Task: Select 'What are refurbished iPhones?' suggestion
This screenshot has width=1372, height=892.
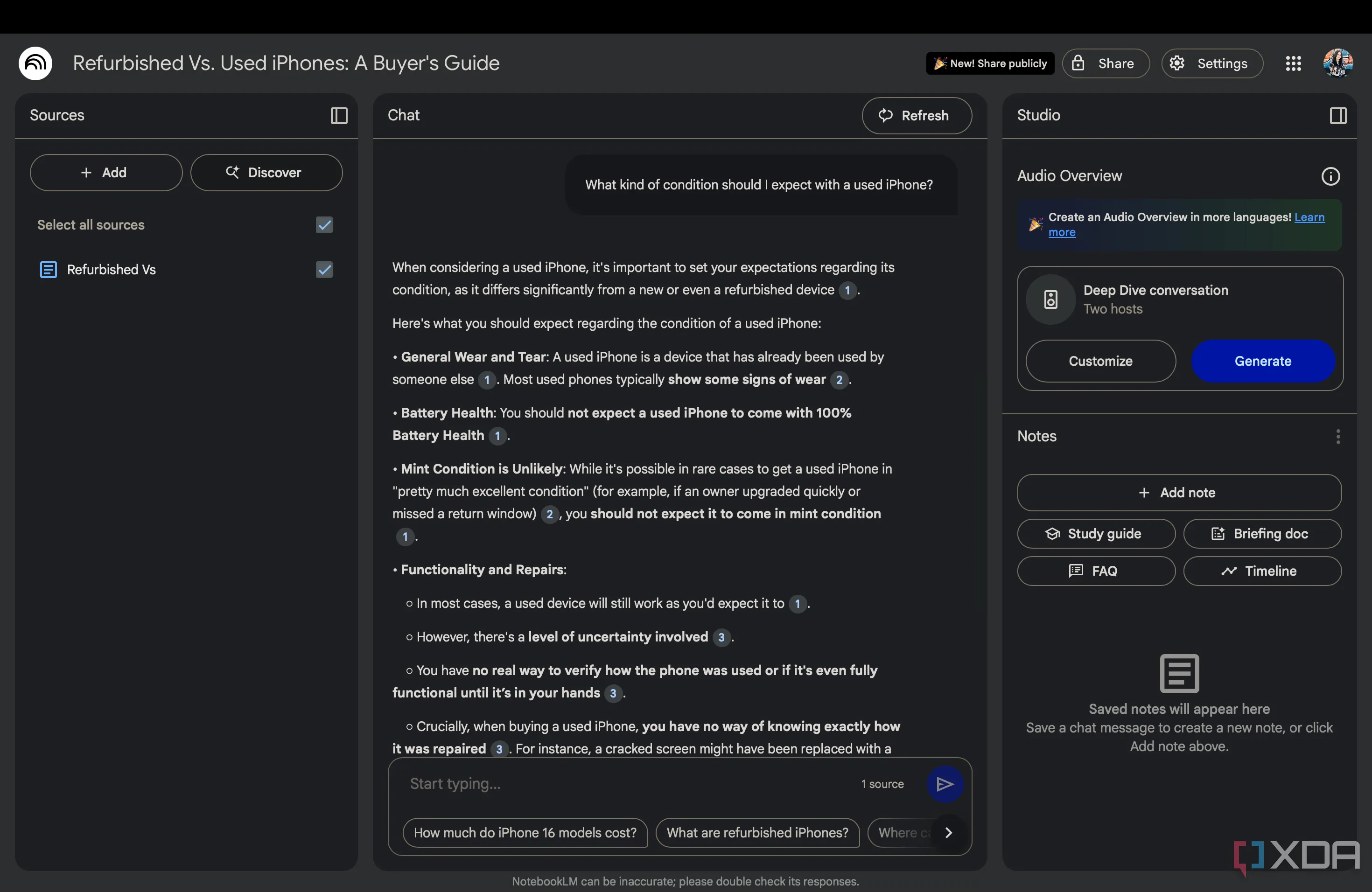Action: tap(757, 833)
